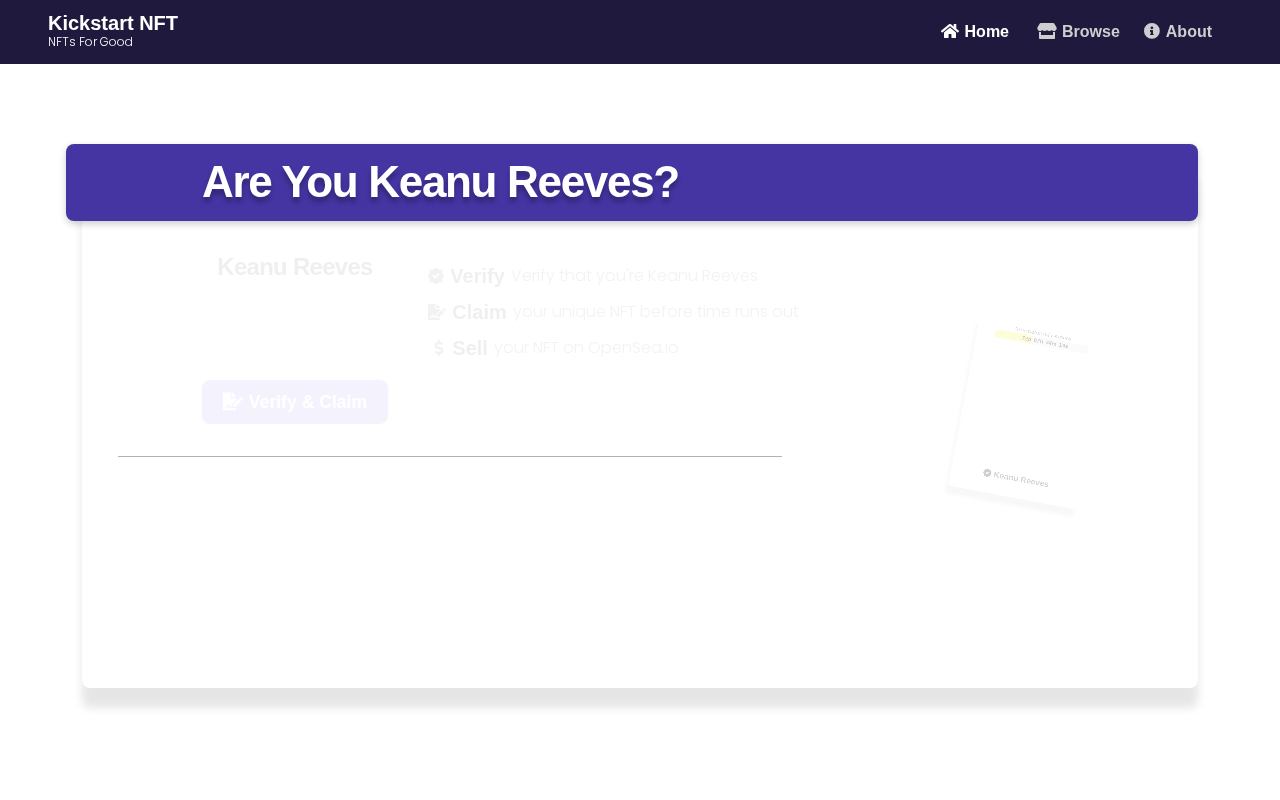Image resolution: width=1280 pixels, height=800 pixels.
Task: Click the signature icon beside Claim
Action: (437, 312)
